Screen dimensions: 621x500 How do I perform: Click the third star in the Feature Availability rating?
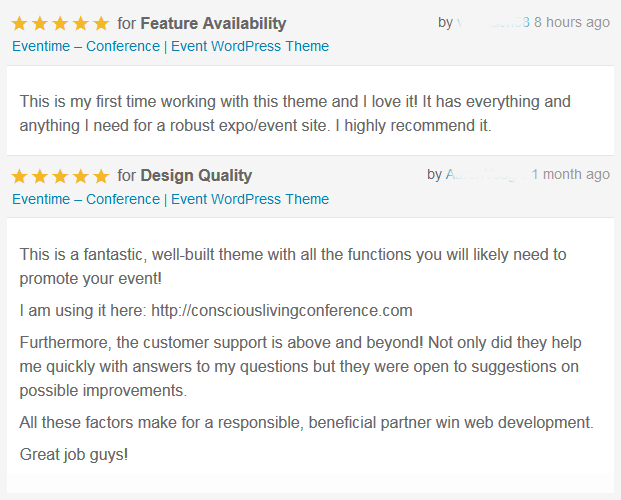pyautogui.click(x=60, y=24)
